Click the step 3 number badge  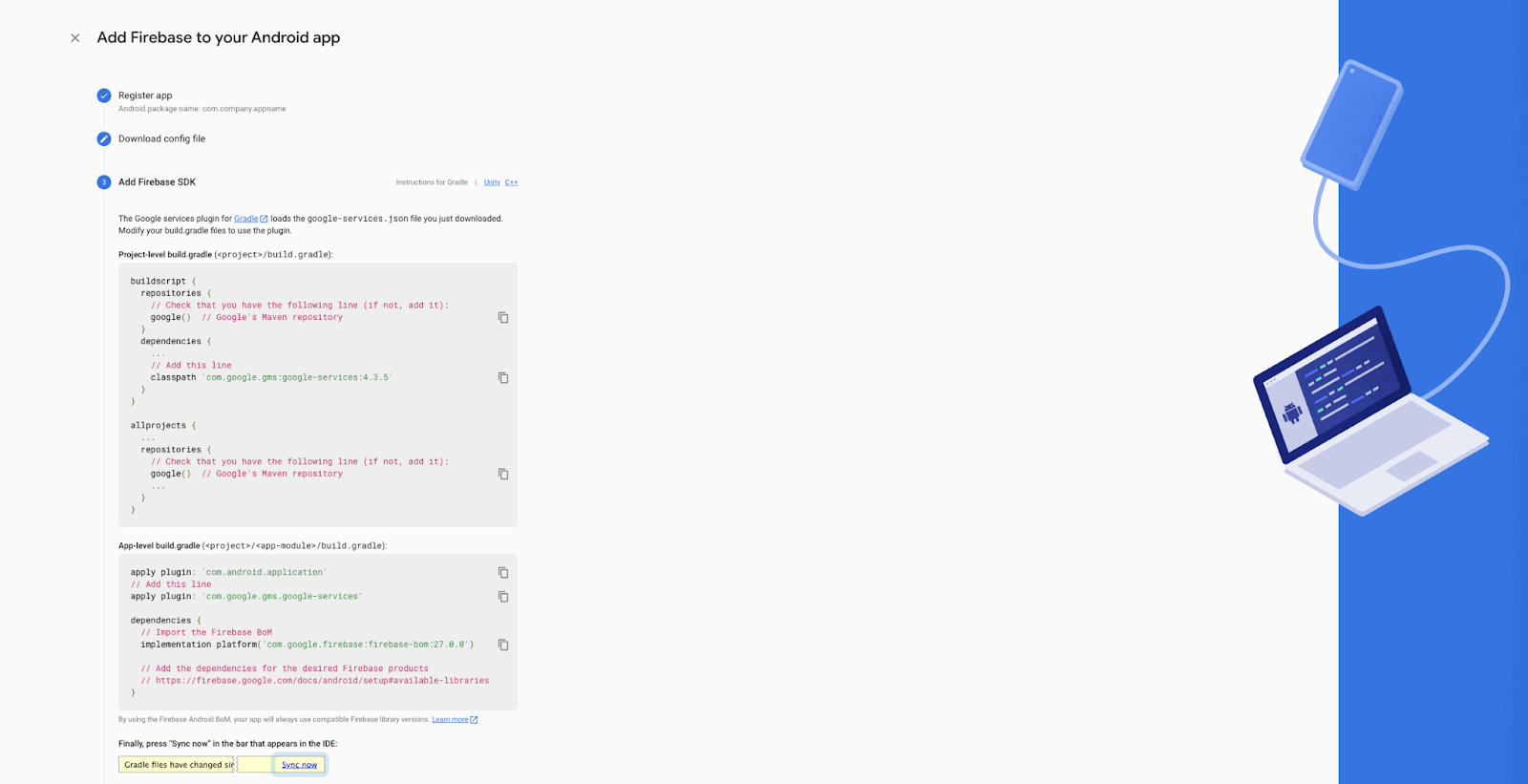coord(104,182)
